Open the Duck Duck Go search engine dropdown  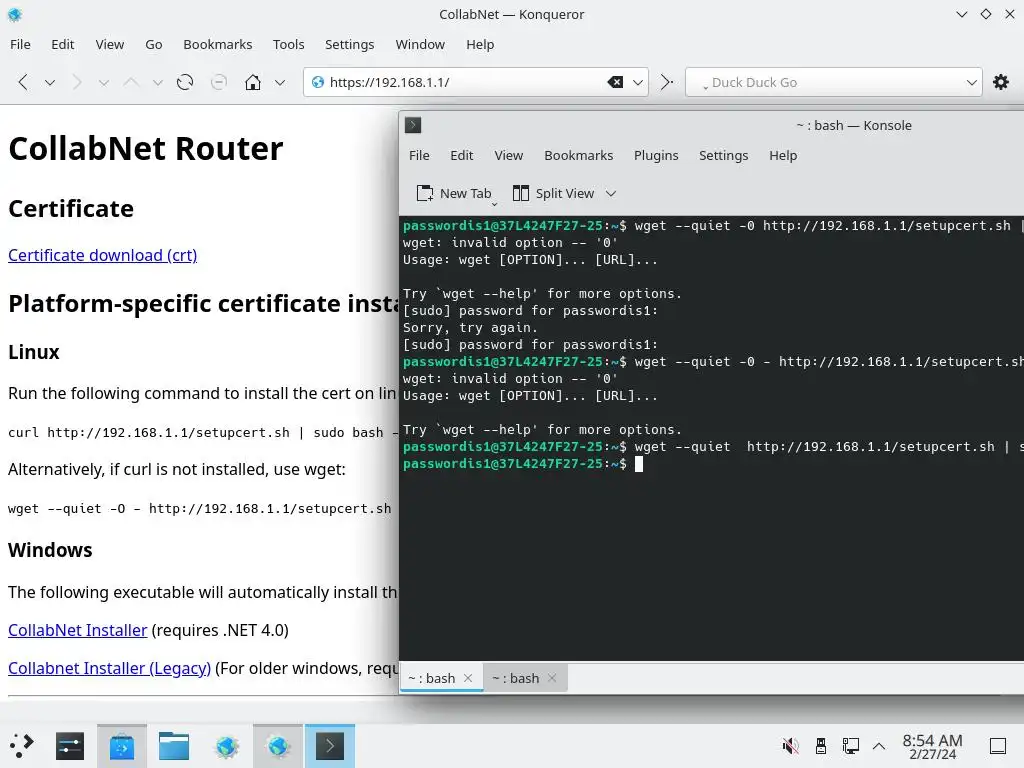tap(971, 82)
